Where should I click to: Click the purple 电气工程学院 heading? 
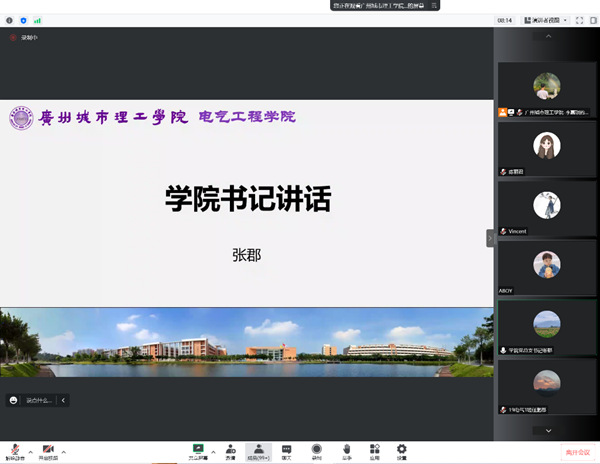click(x=247, y=117)
